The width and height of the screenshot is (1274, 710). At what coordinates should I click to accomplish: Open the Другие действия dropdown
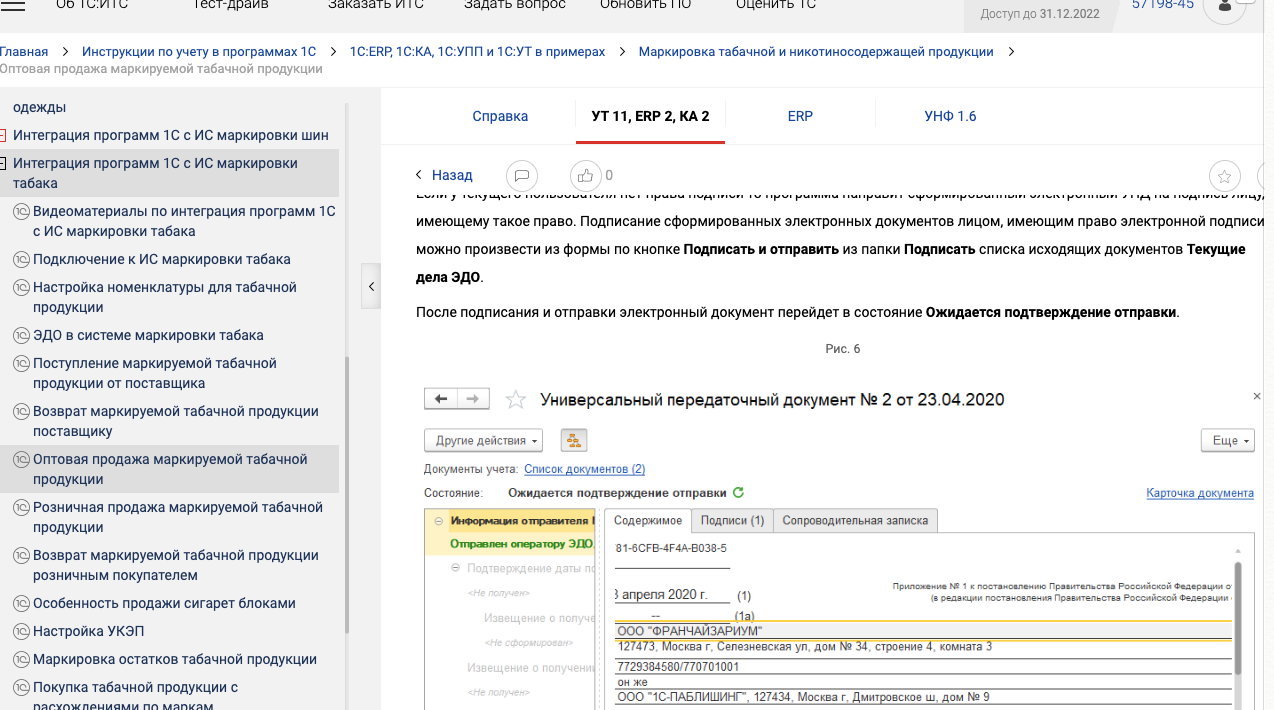coord(483,441)
